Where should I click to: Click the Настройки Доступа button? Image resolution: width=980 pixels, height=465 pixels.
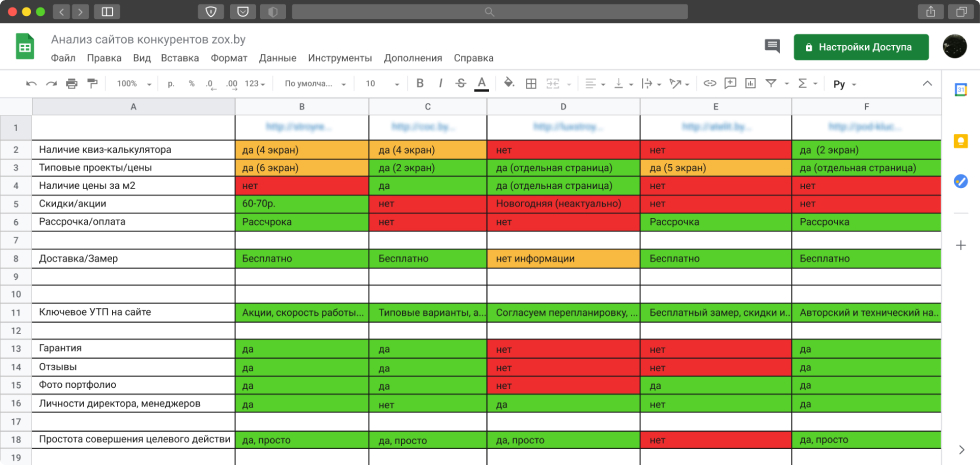tap(861, 47)
